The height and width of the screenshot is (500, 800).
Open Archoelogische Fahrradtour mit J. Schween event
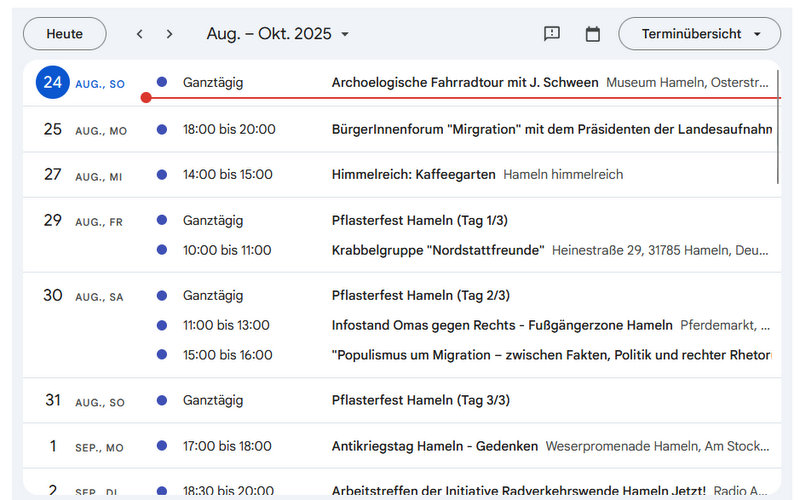click(465, 82)
